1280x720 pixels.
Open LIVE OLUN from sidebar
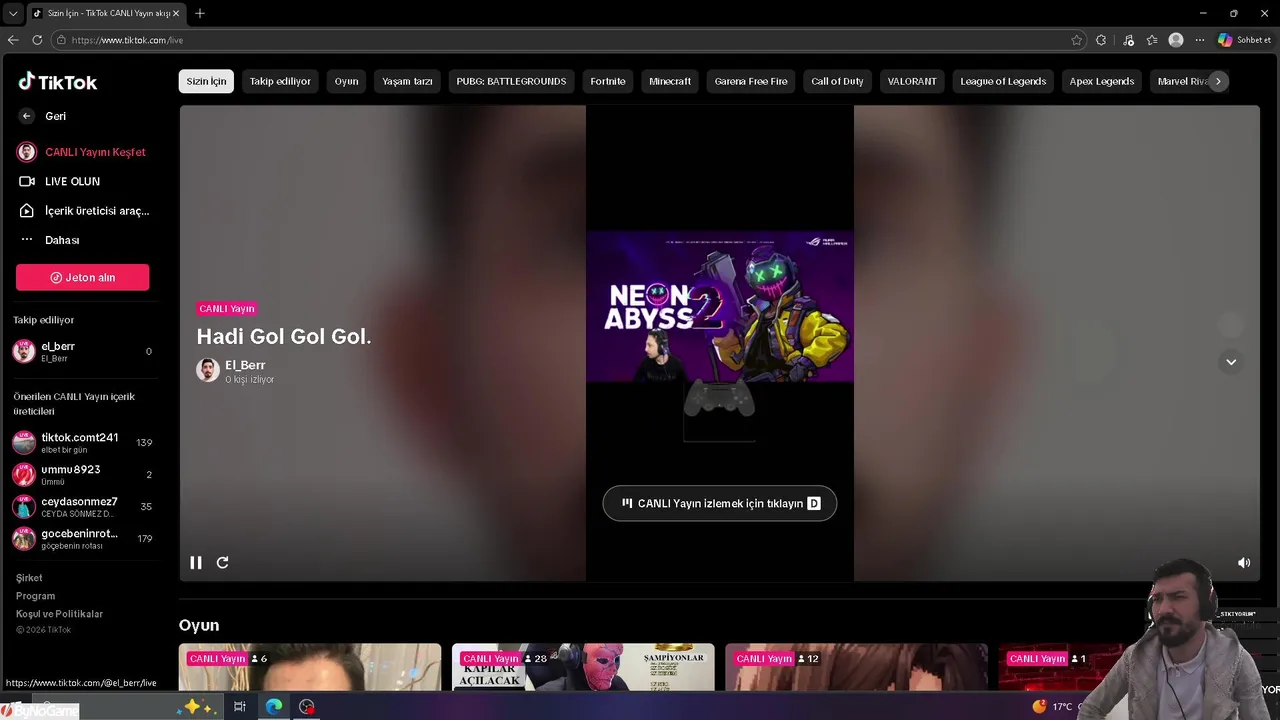[x=60, y=181]
